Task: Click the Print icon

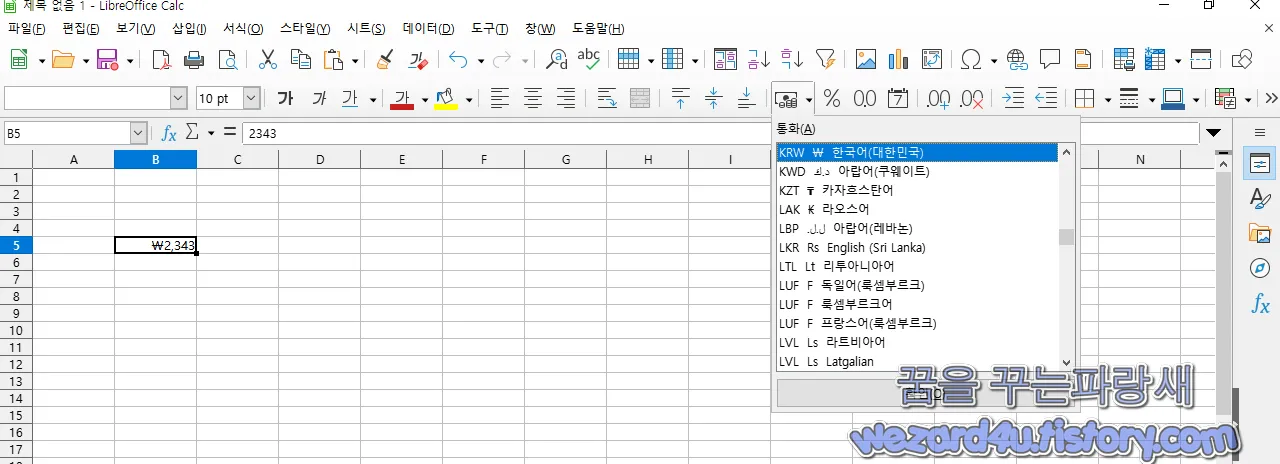Action: pos(194,60)
